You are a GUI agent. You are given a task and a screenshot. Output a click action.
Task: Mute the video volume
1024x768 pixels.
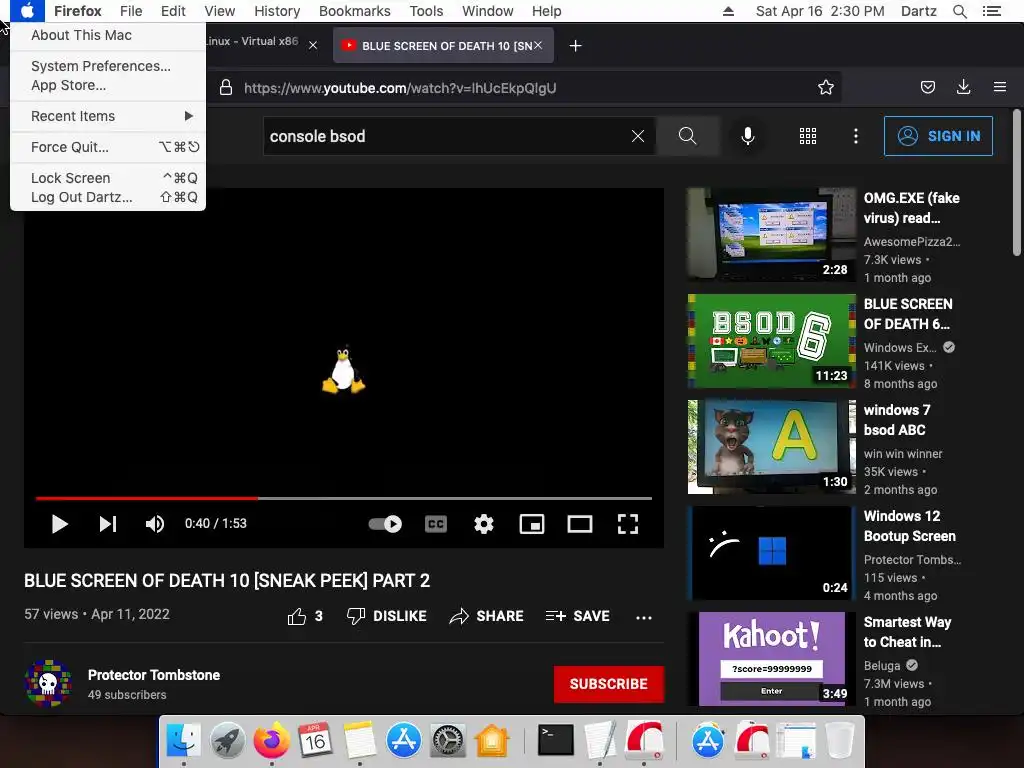155,524
